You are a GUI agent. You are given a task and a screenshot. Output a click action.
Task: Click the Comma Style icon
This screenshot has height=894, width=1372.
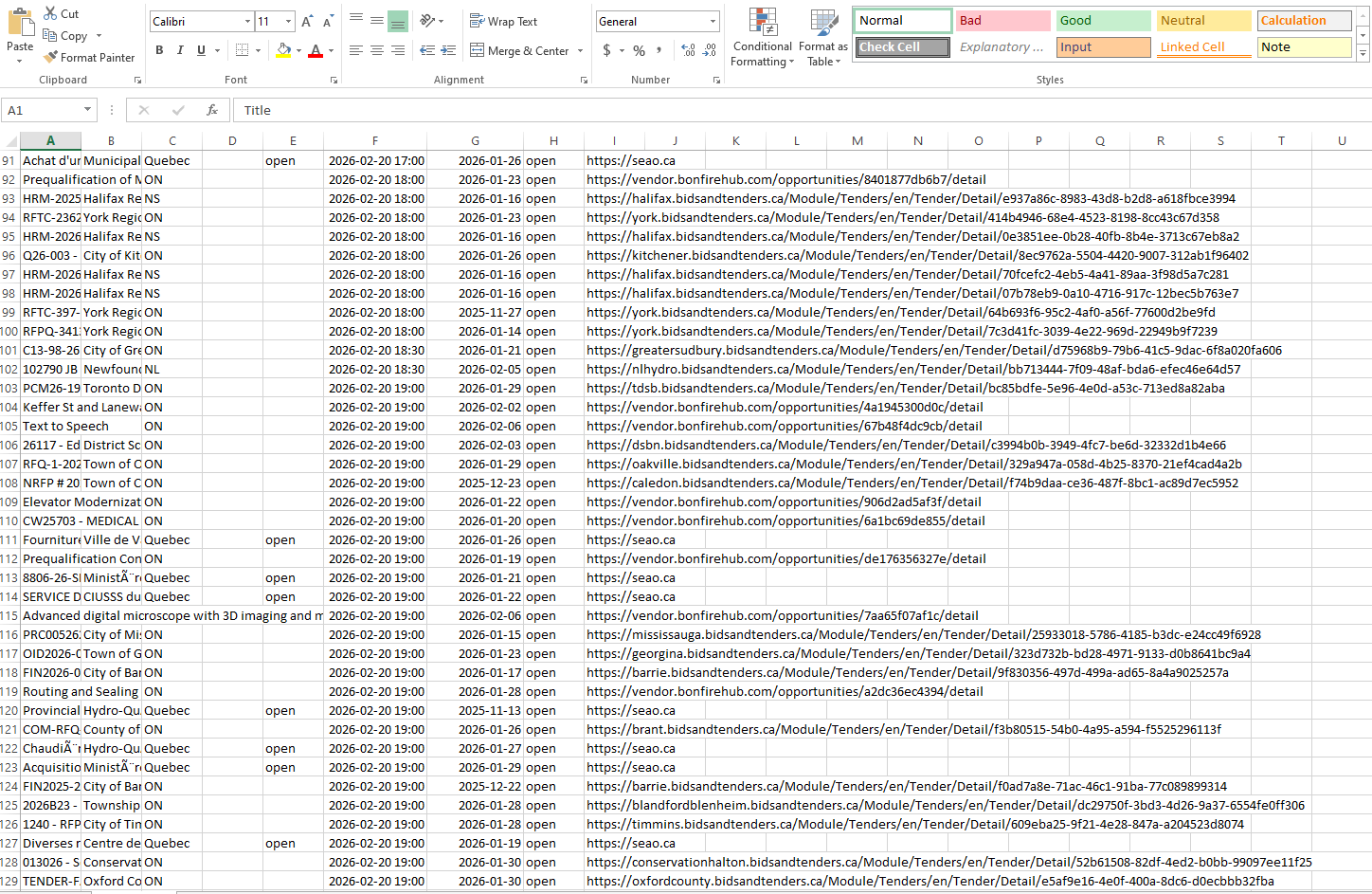660,50
